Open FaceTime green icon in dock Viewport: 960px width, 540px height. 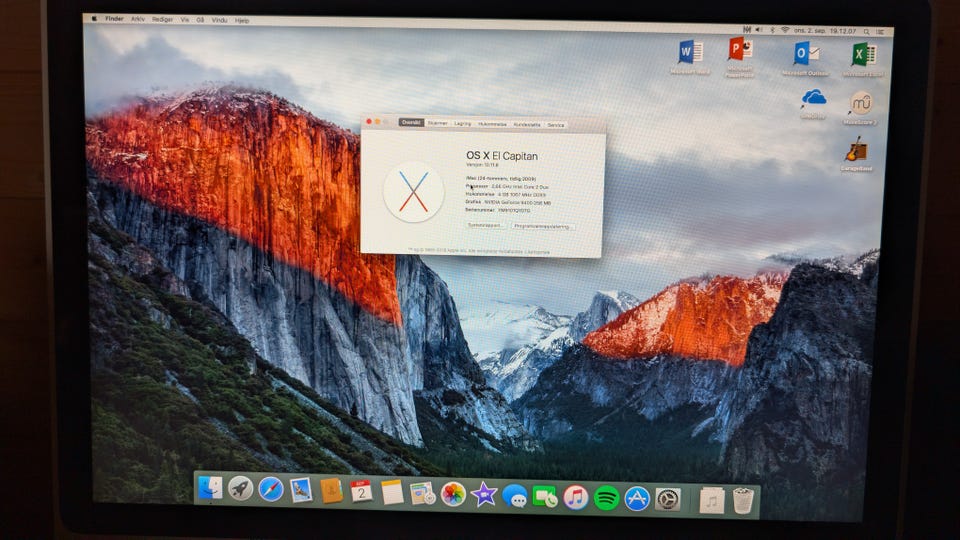545,497
